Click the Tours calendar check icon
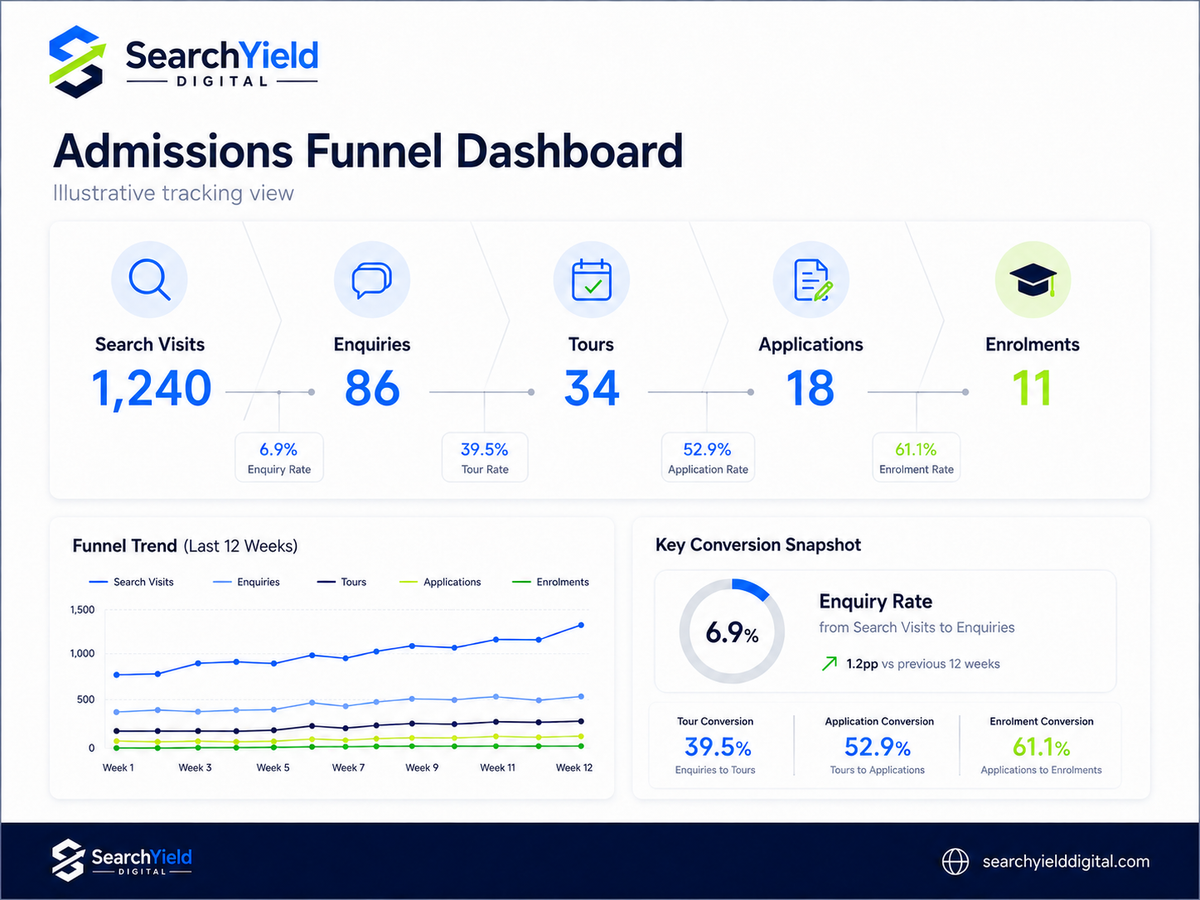The width and height of the screenshot is (1200, 900). click(591, 279)
